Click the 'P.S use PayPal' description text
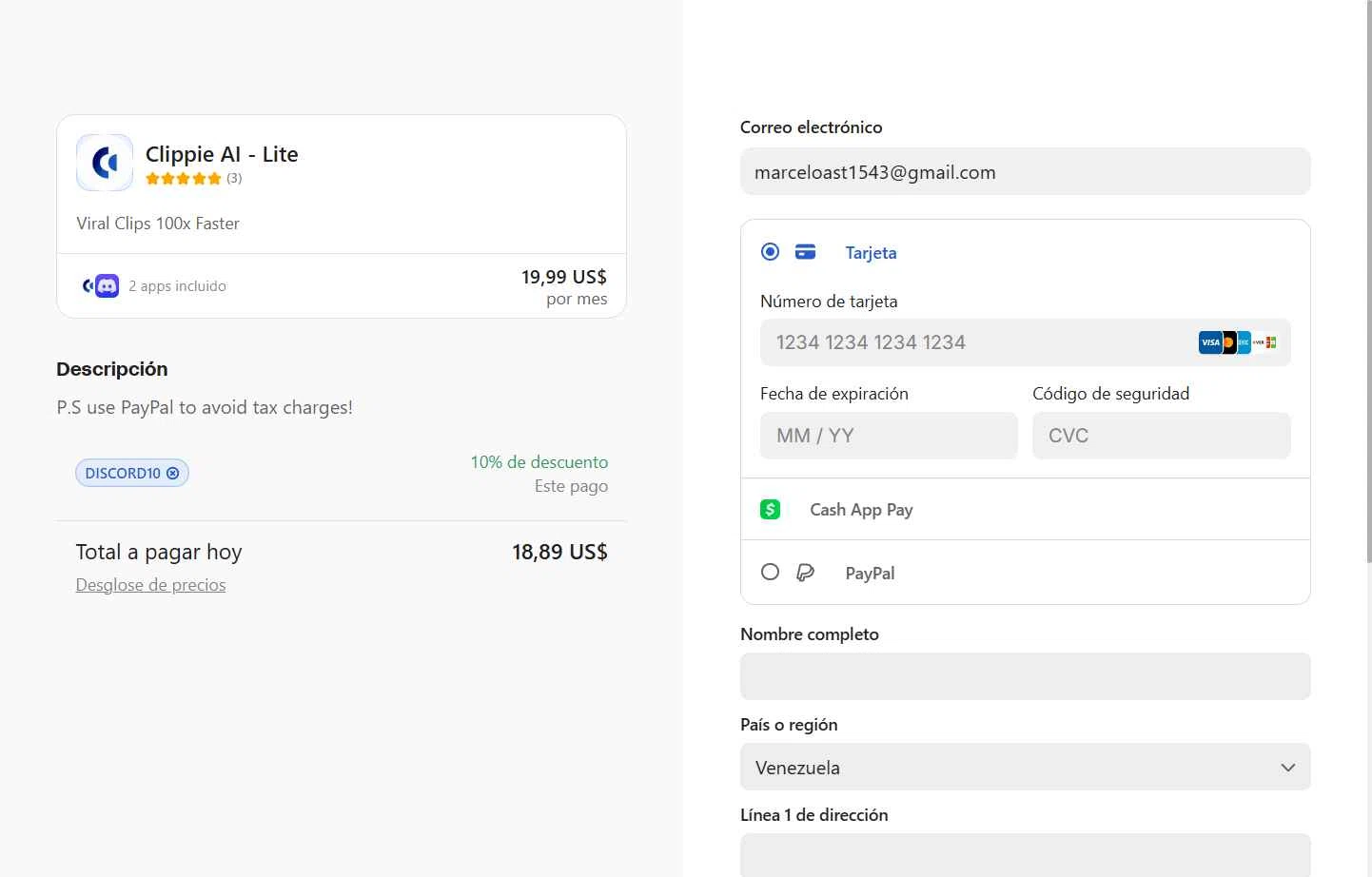This screenshot has height=877, width=1372. coord(205,408)
